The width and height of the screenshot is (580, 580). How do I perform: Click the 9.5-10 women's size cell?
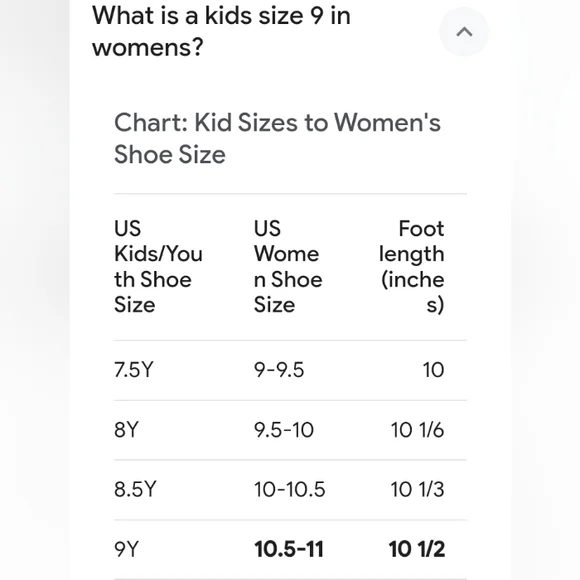(284, 429)
